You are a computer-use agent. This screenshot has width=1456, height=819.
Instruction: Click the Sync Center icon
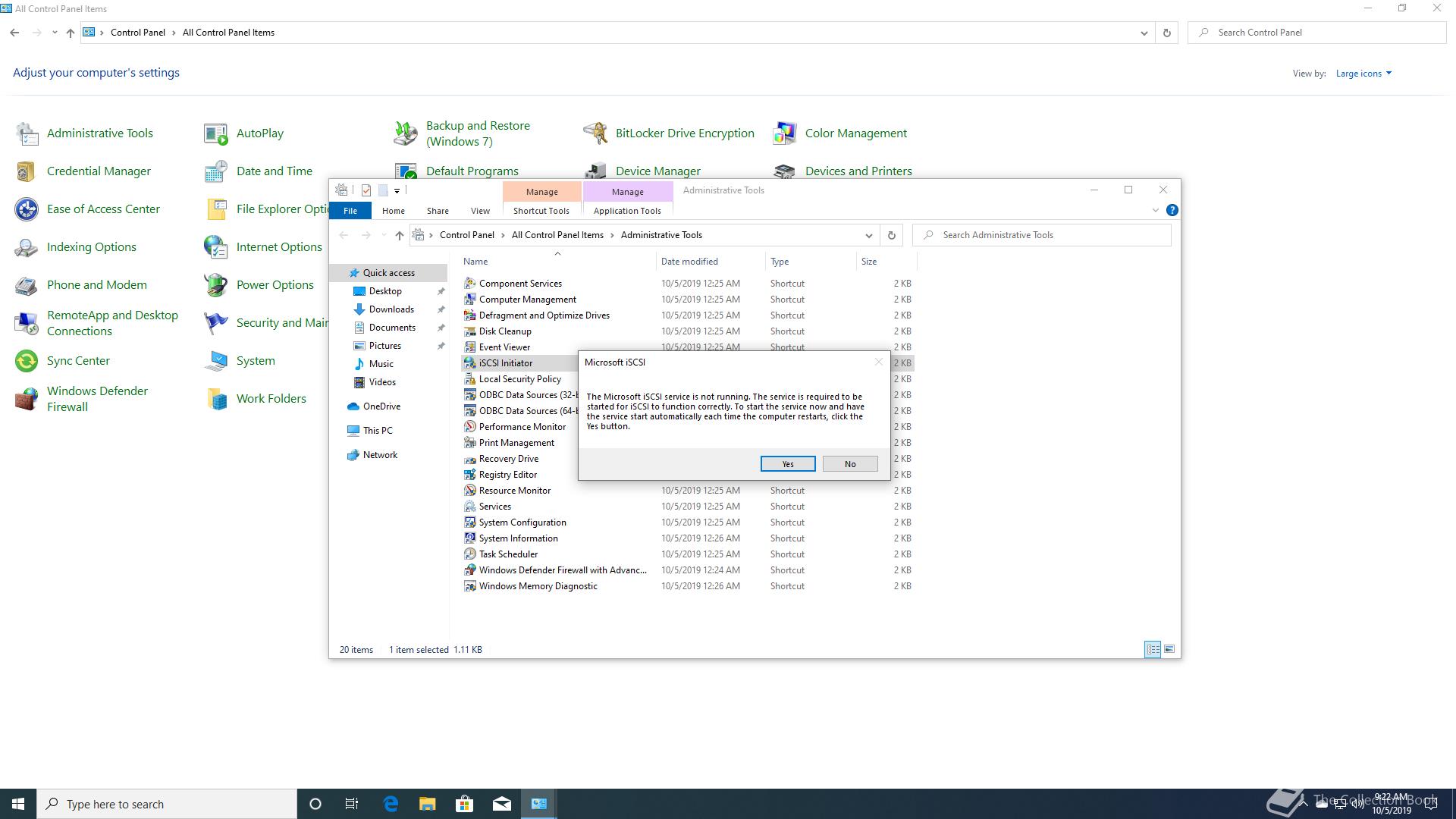27,361
